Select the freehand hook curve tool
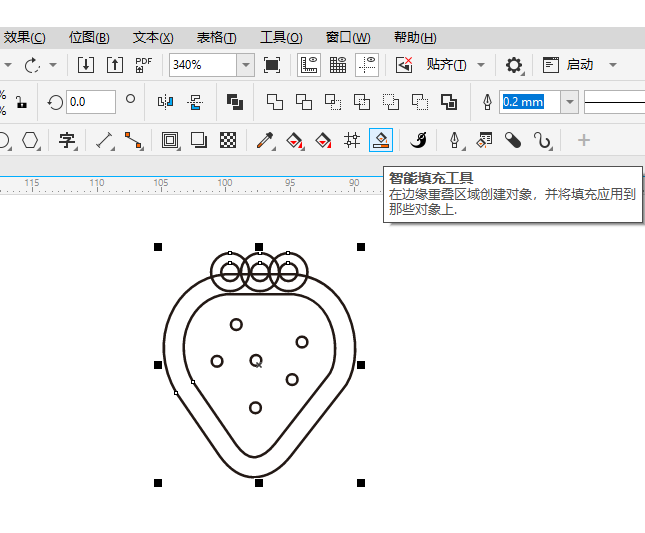Viewport: 645px width, 533px height. (543, 141)
